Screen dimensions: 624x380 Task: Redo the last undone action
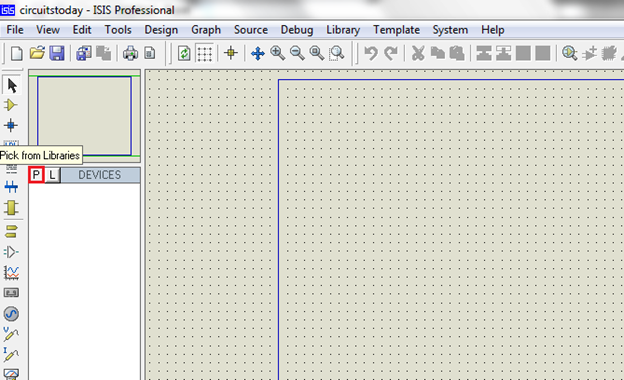coord(391,53)
